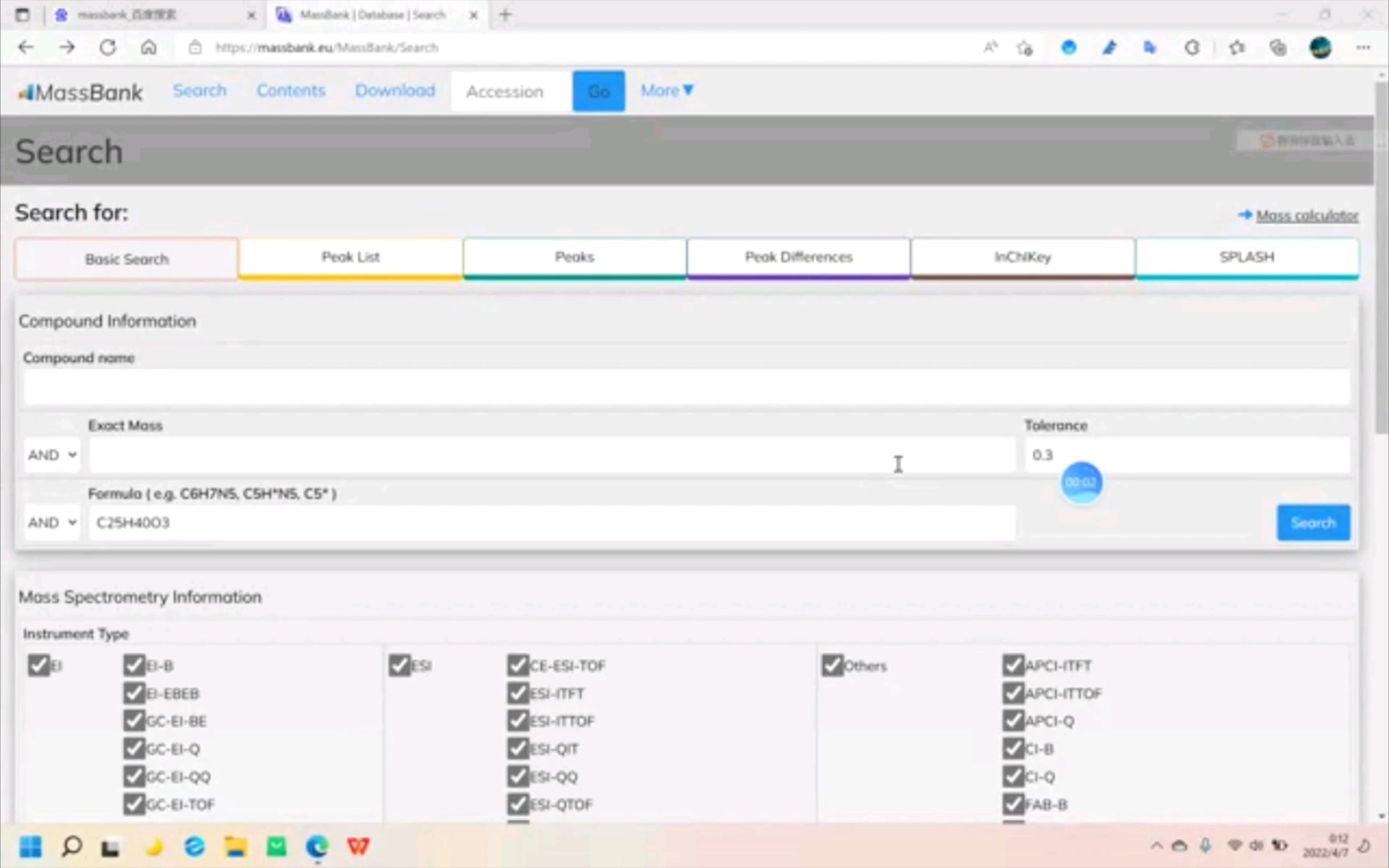Viewport: 1389px width, 868px height.
Task: Uncheck the EI-B checkbox
Action: (134, 665)
